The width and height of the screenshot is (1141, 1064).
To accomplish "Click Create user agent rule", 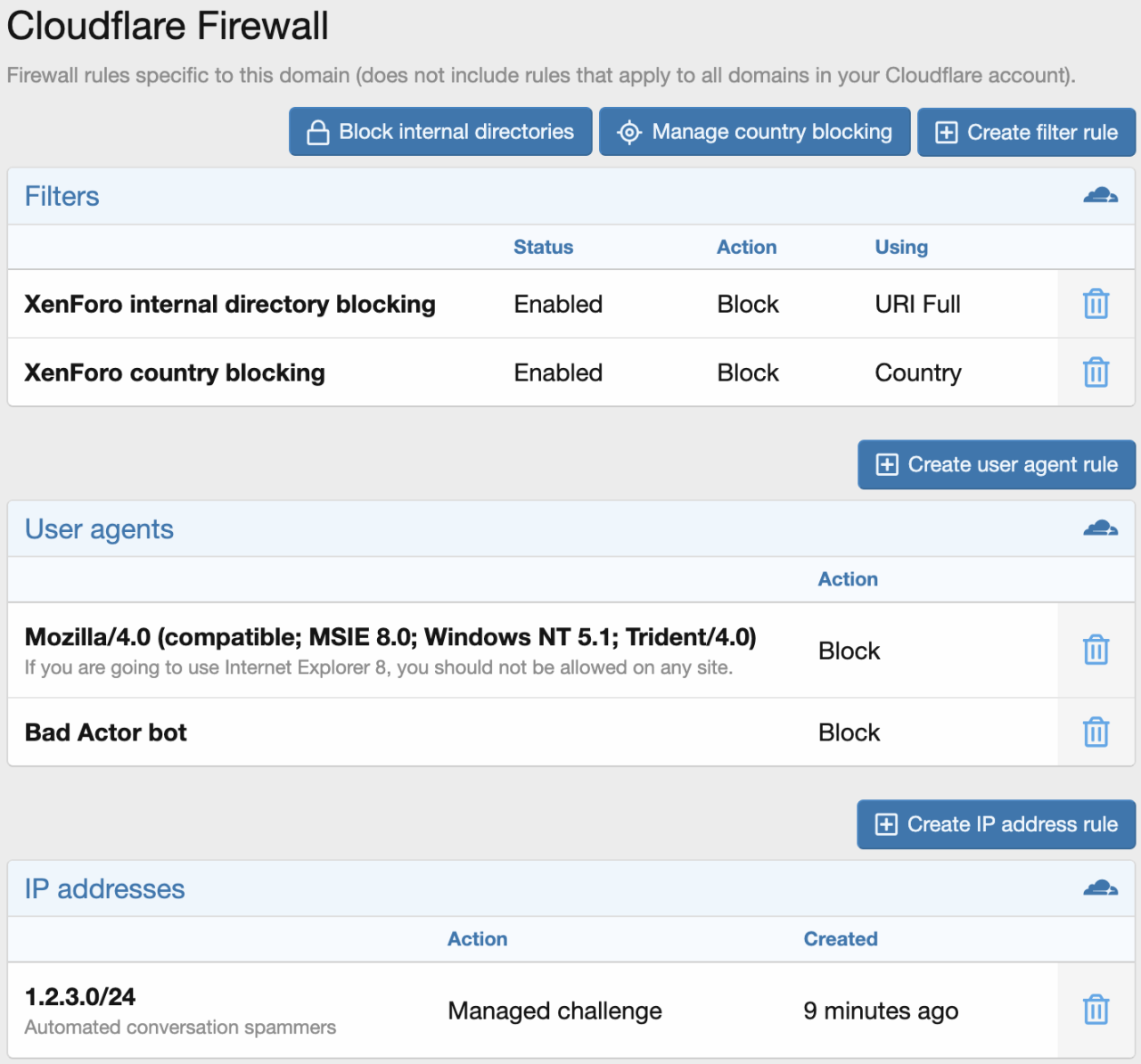I will click(x=996, y=464).
